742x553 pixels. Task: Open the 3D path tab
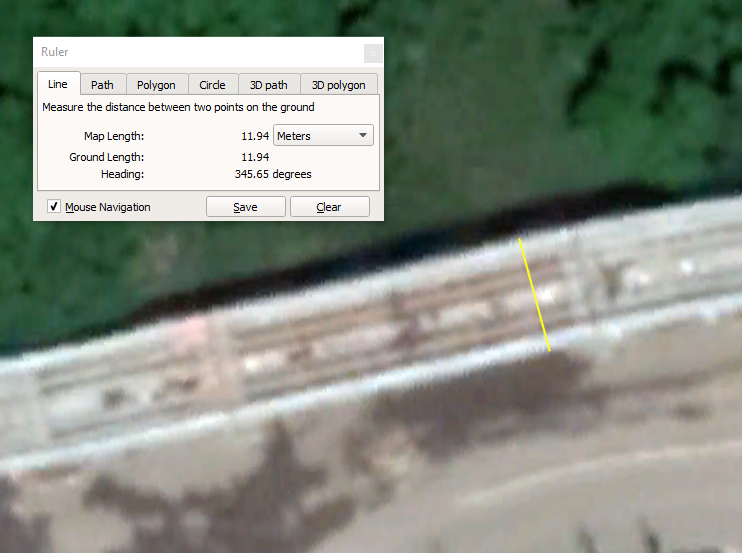[269, 85]
